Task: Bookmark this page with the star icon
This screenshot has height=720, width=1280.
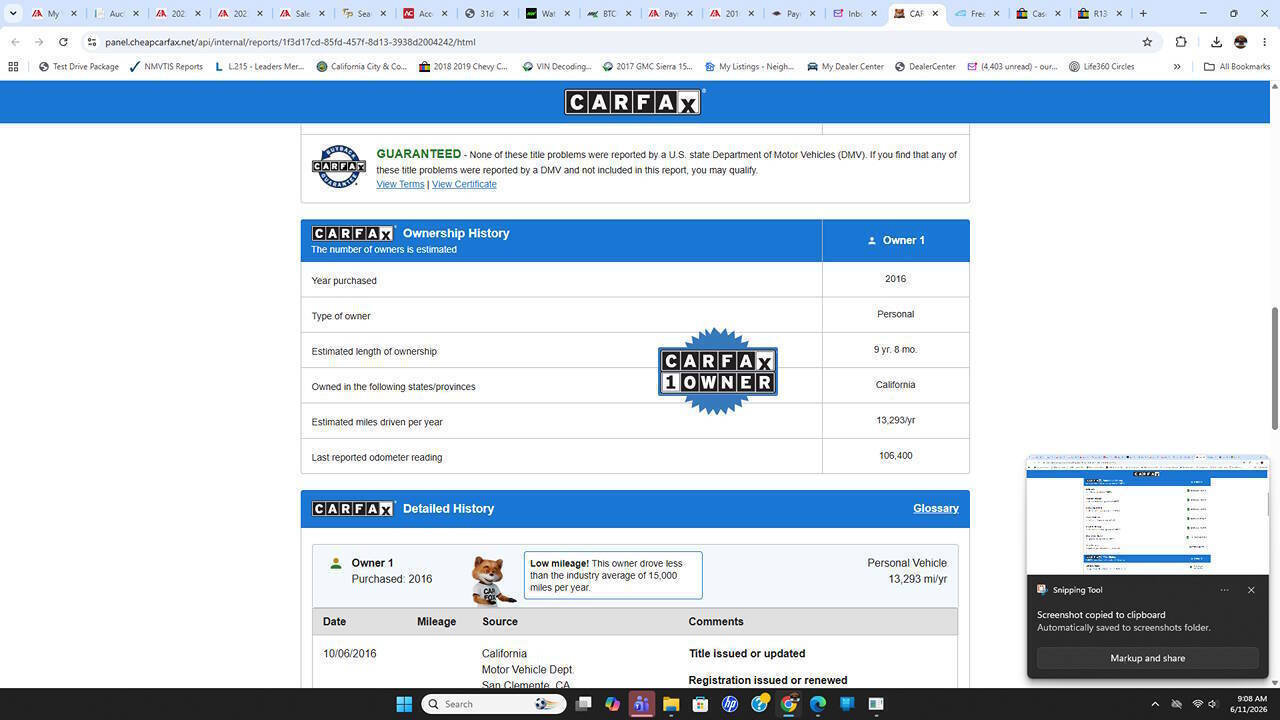Action: click(1147, 42)
